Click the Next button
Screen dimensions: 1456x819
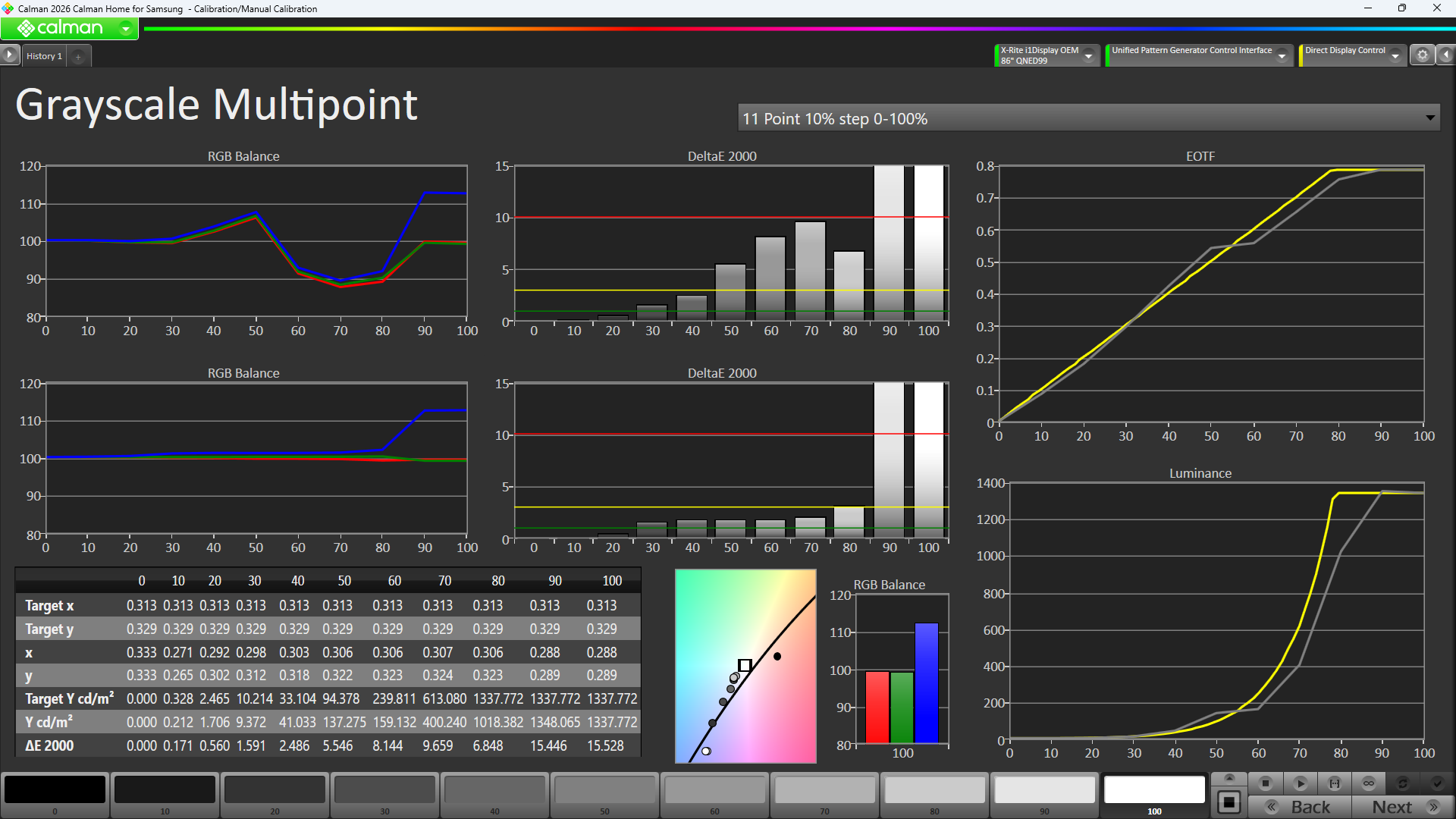coord(1402,807)
